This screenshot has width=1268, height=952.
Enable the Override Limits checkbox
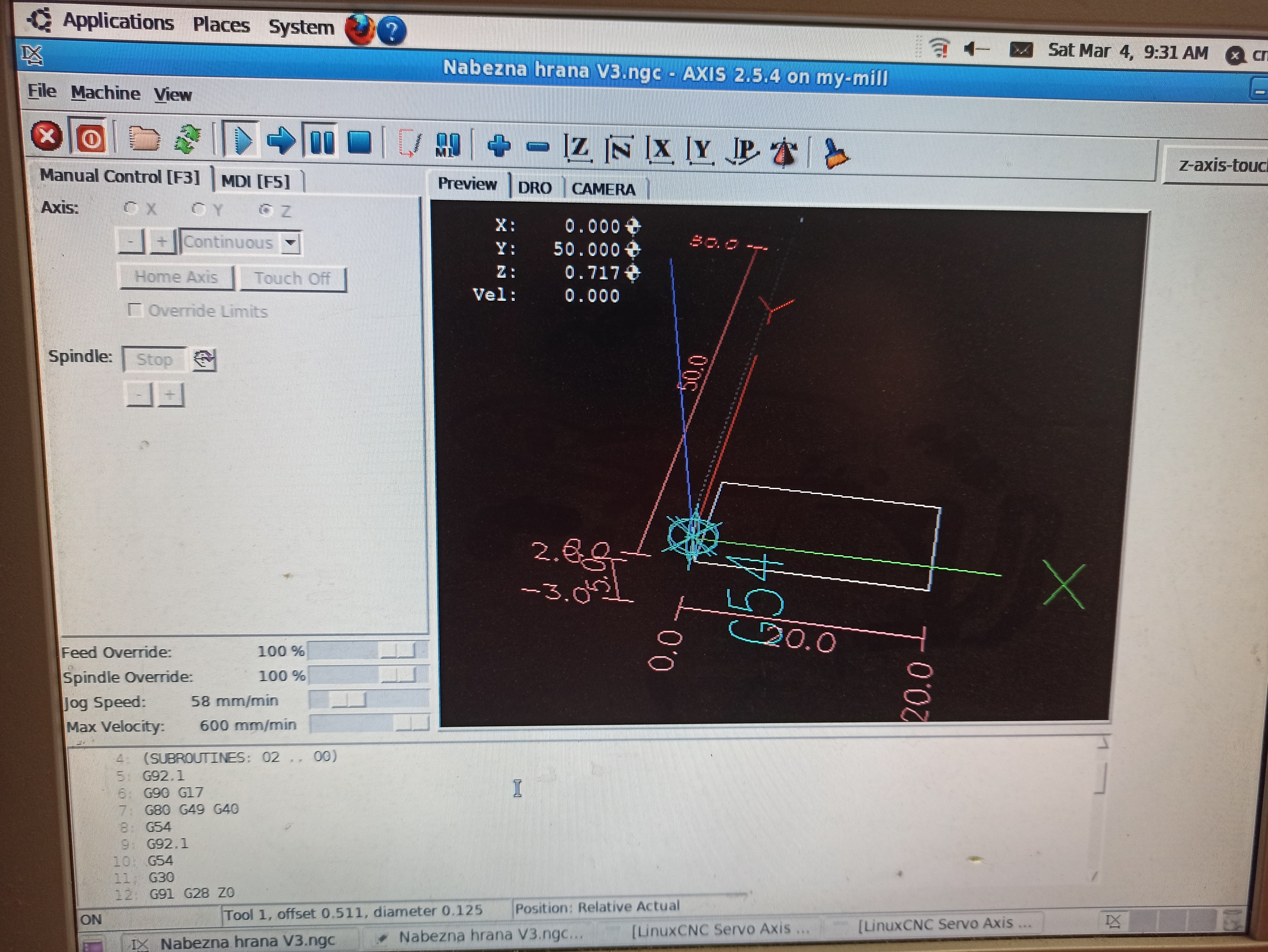coord(135,310)
